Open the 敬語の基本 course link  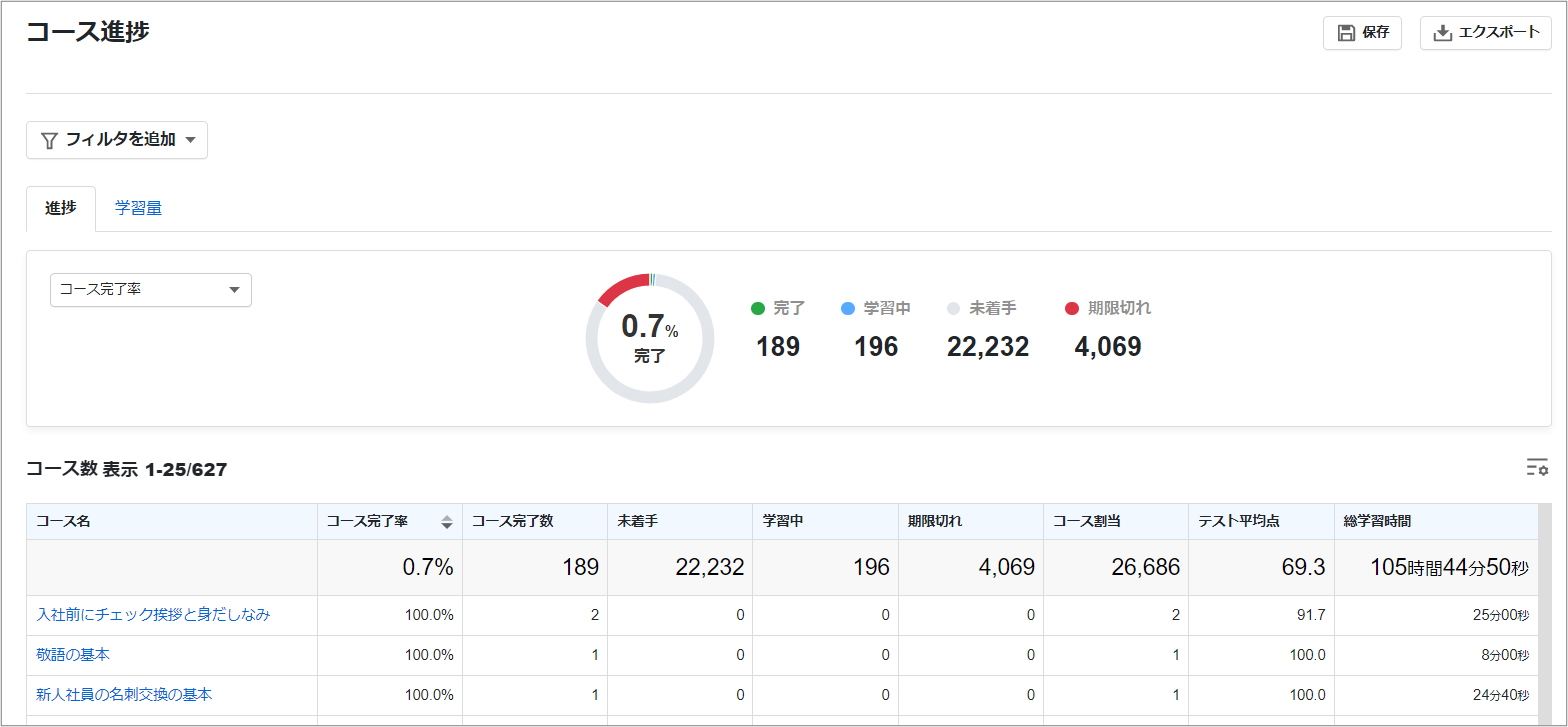[73, 655]
